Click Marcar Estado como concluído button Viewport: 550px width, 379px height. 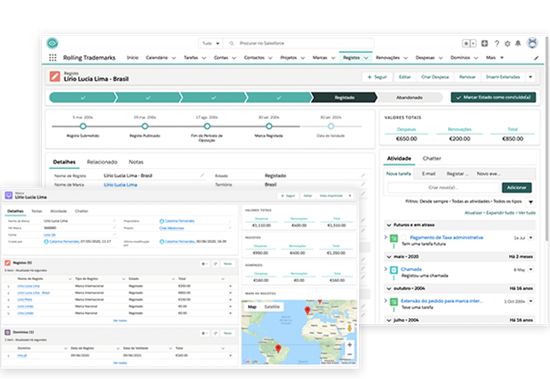coord(493,98)
